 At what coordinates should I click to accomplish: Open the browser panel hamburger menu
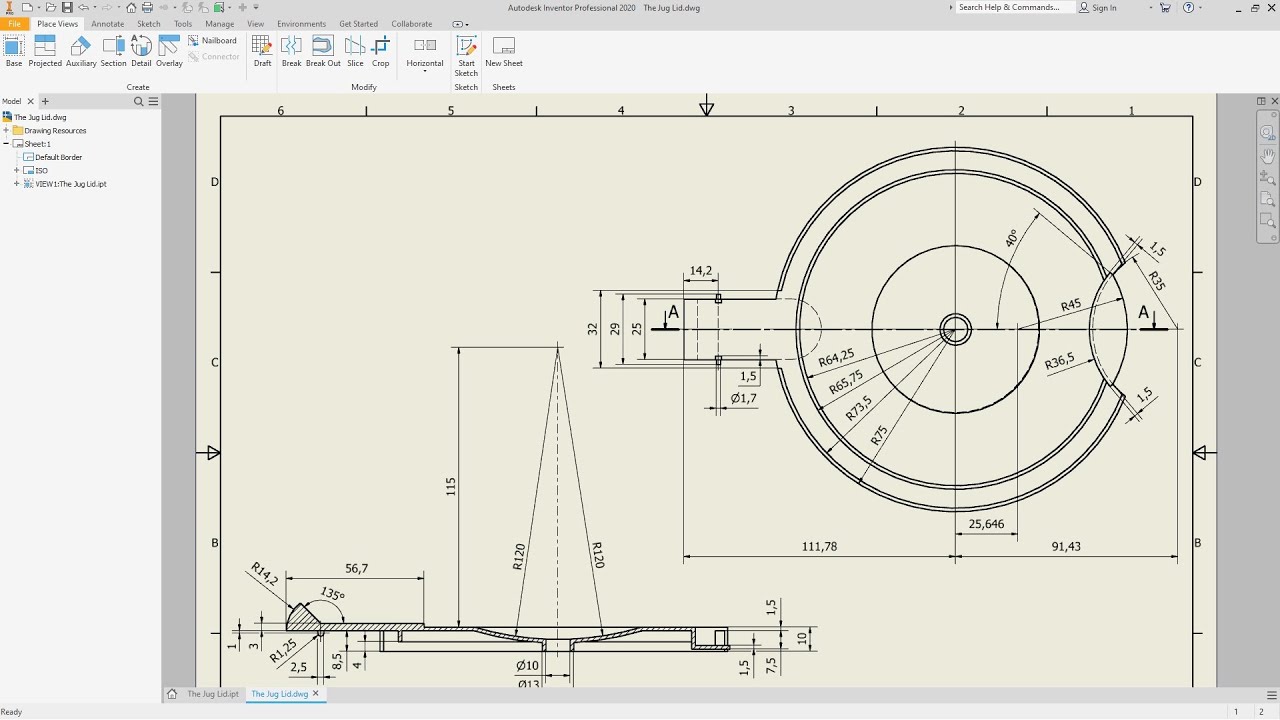[x=153, y=101]
